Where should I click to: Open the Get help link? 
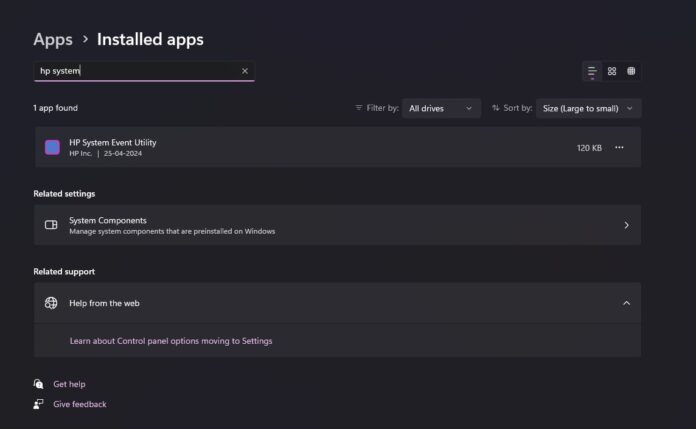coord(69,384)
